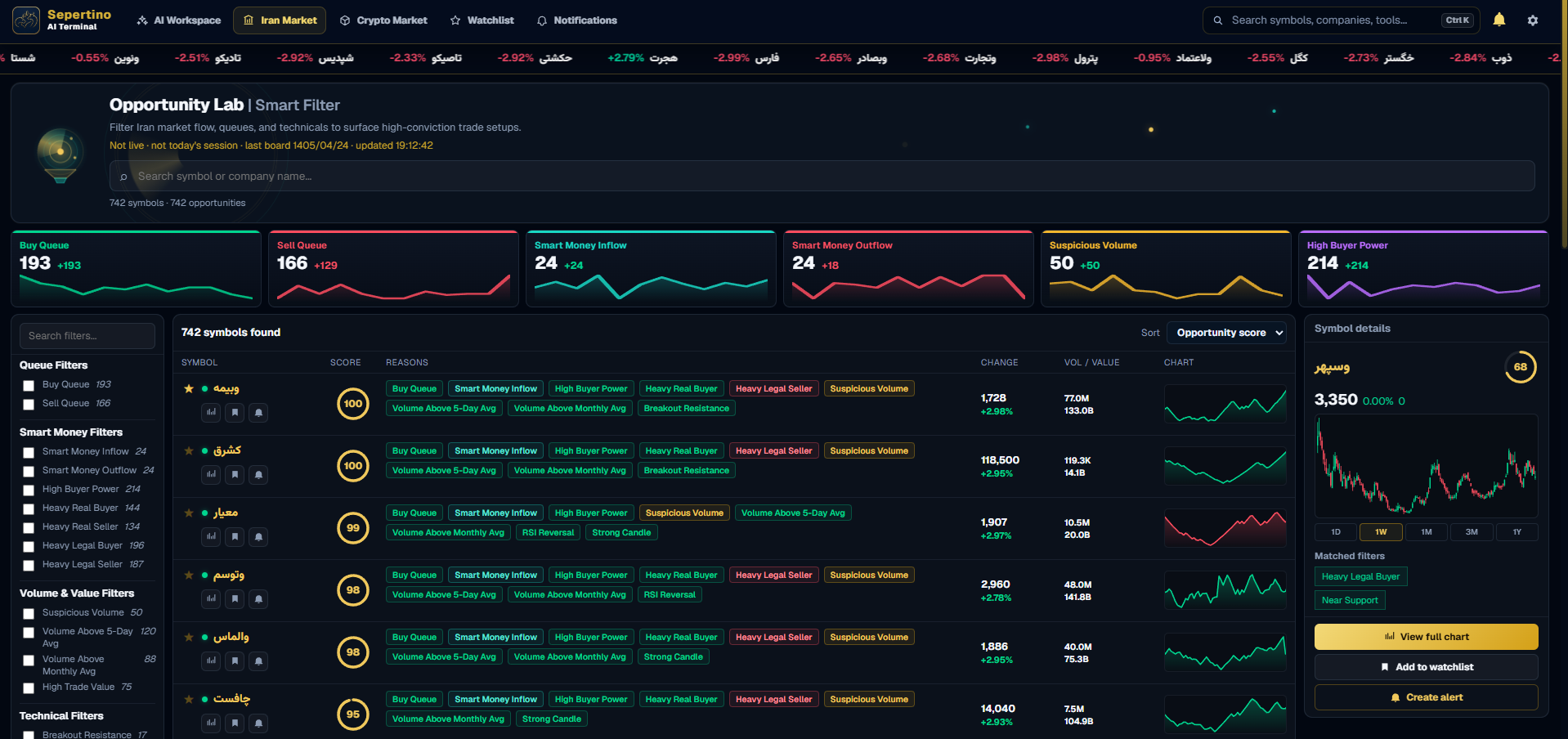
Task: Select the 1M chart range tab
Action: tap(1427, 532)
